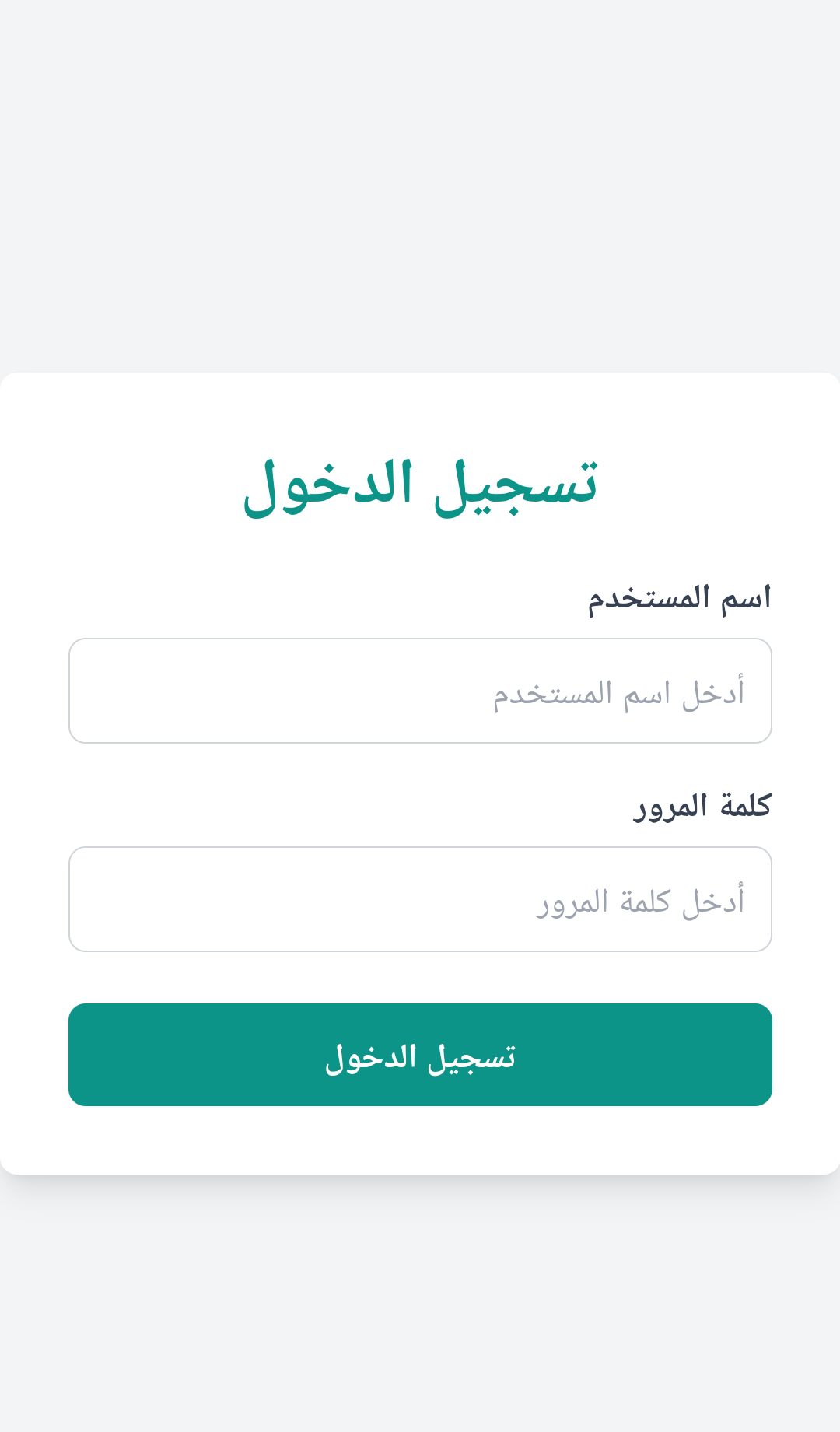
Task: Click the username input field
Action: pos(420,691)
